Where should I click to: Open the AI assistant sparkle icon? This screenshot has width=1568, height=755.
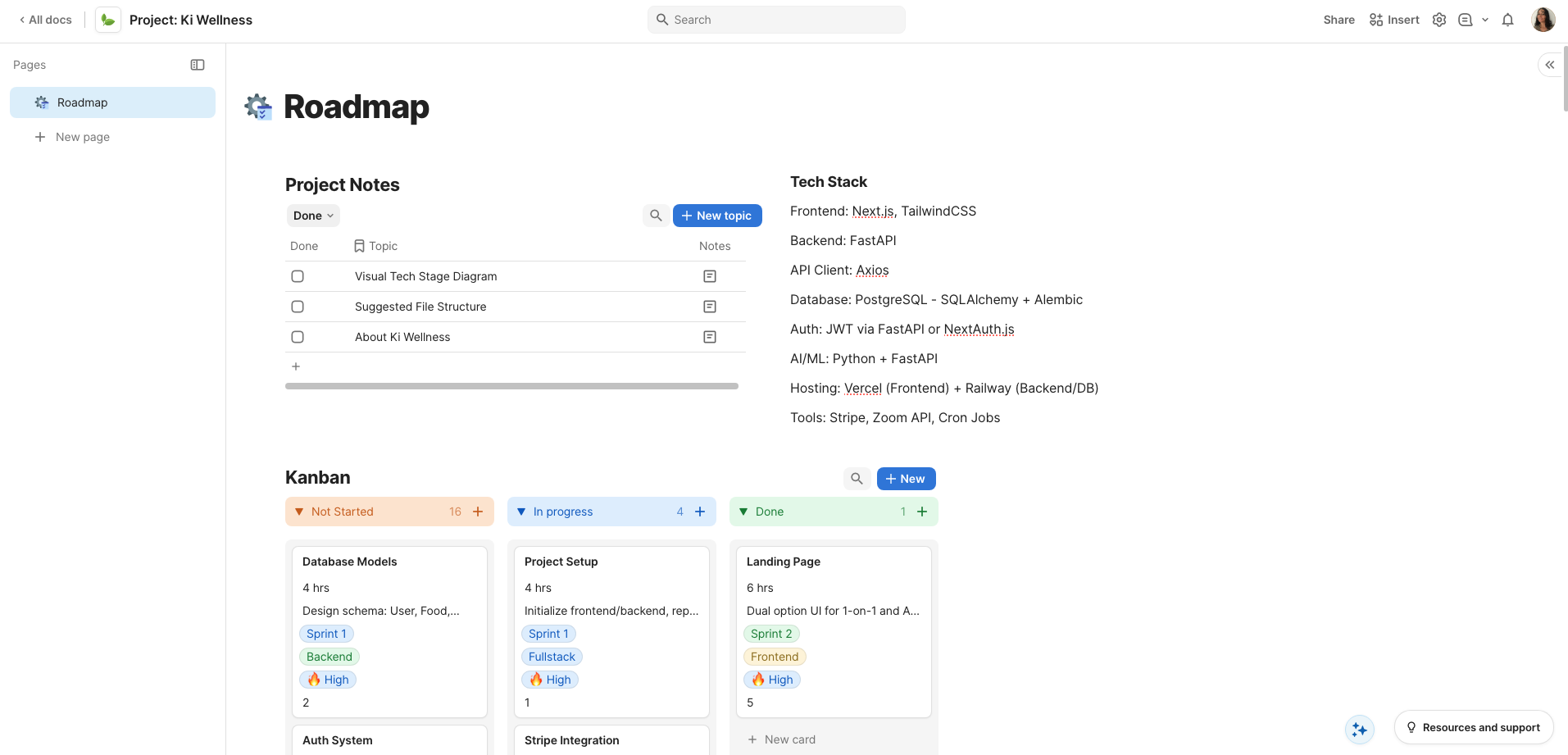click(1361, 729)
